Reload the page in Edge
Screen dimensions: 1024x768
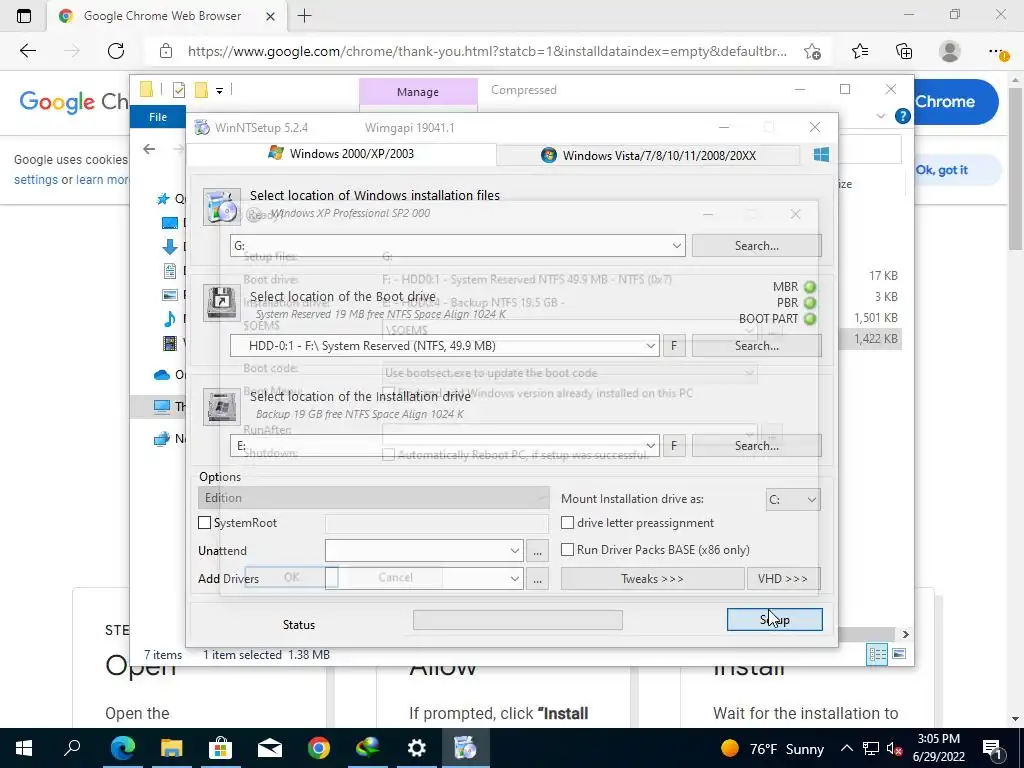[116, 51]
